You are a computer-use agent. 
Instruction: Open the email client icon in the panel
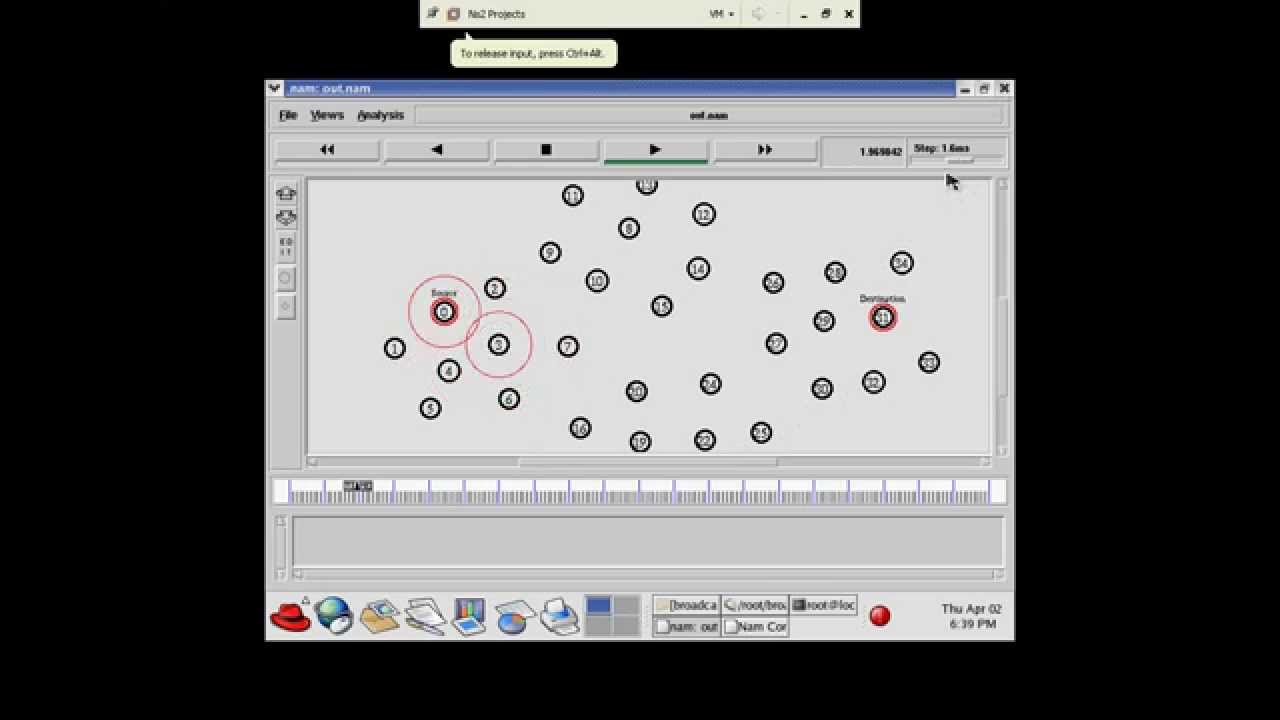click(x=379, y=616)
